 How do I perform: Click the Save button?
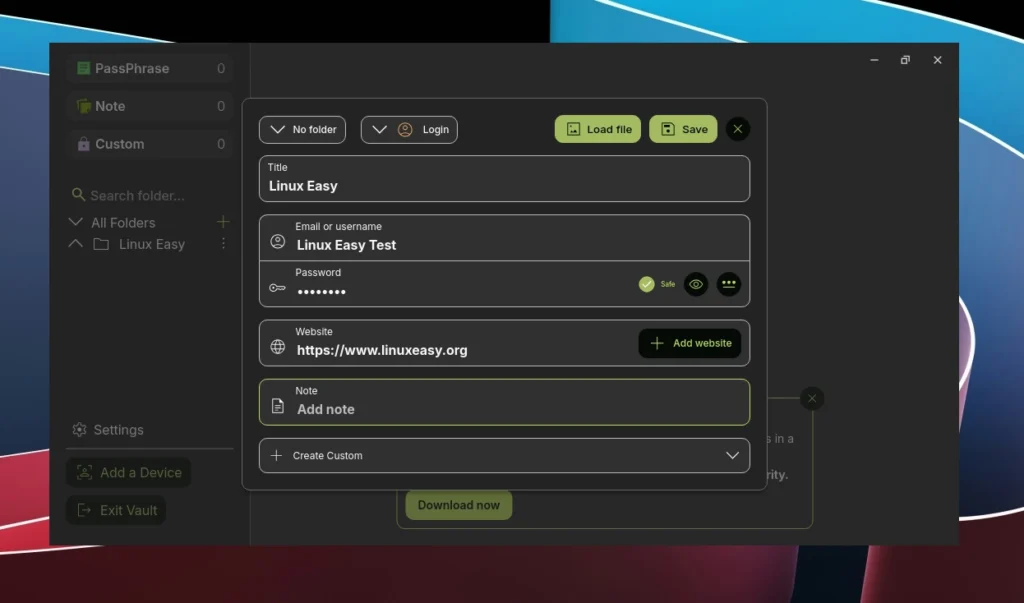tap(683, 129)
